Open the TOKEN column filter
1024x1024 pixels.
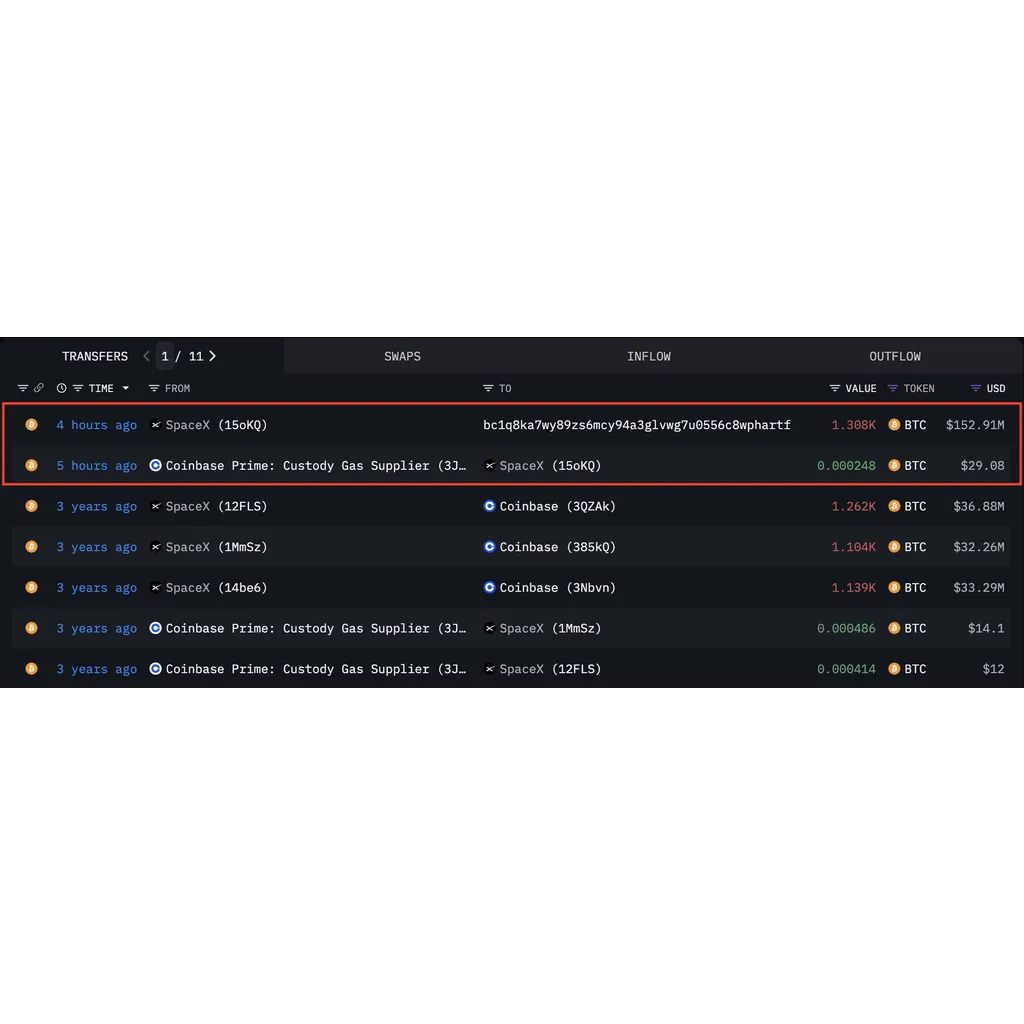(893, 388)
